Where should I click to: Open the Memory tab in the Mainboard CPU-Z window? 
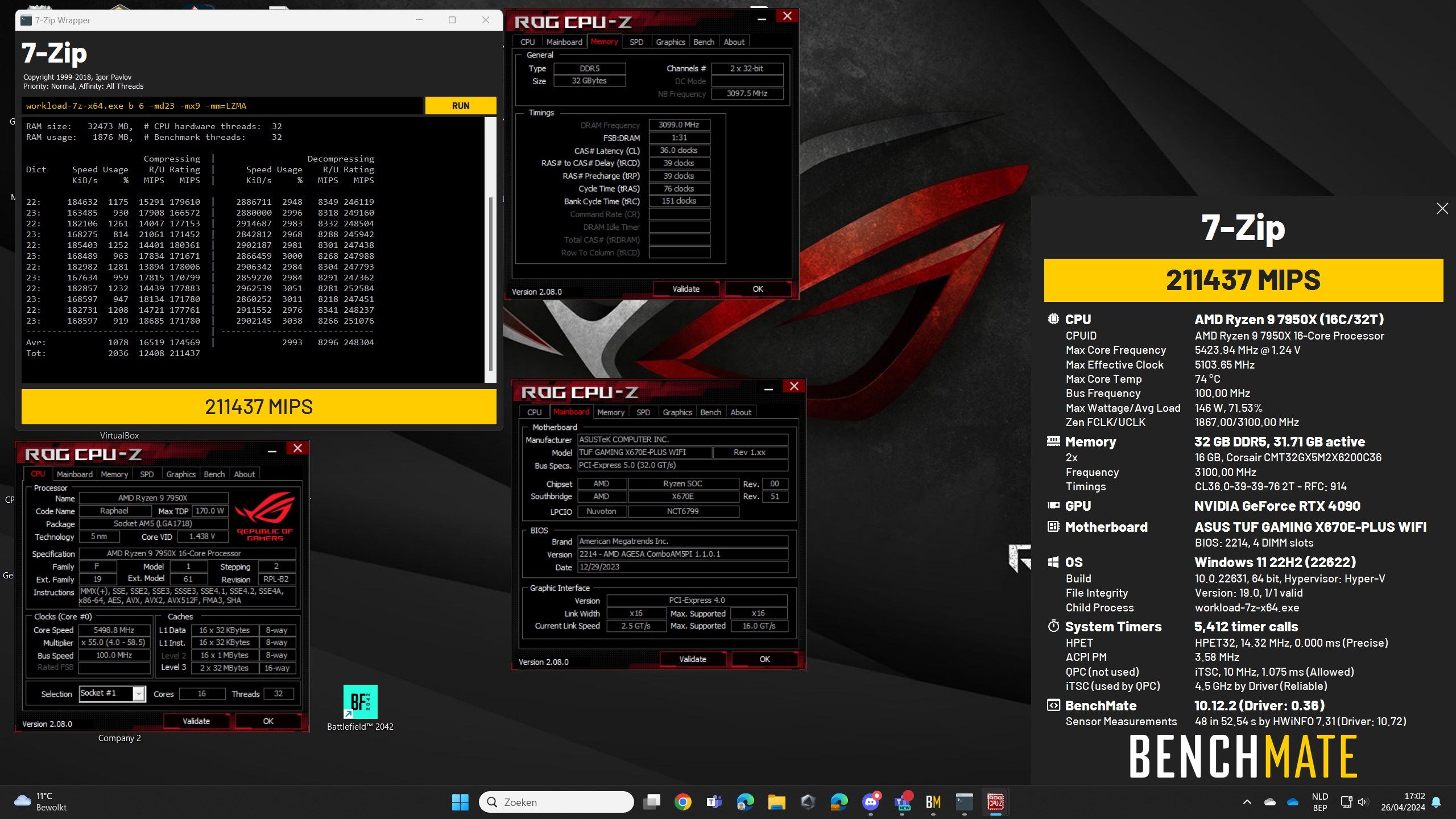[611, 412]
